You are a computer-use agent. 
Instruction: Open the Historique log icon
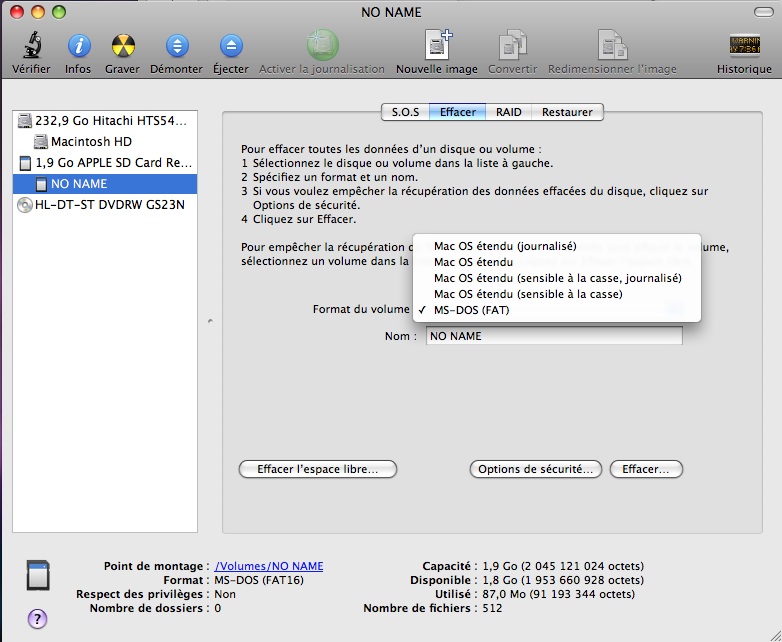745,45
